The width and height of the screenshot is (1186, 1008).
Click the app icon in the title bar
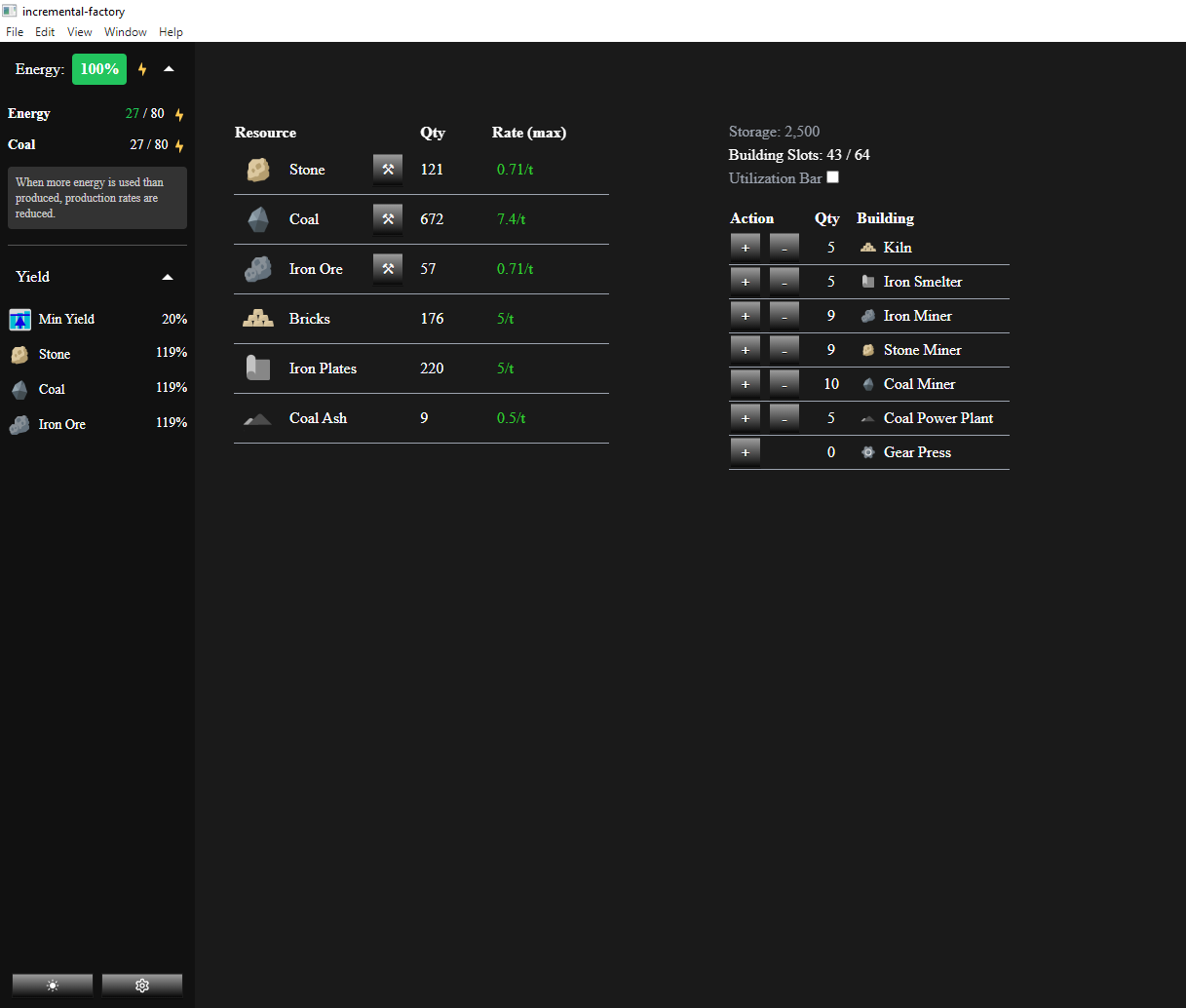point(10,12)
